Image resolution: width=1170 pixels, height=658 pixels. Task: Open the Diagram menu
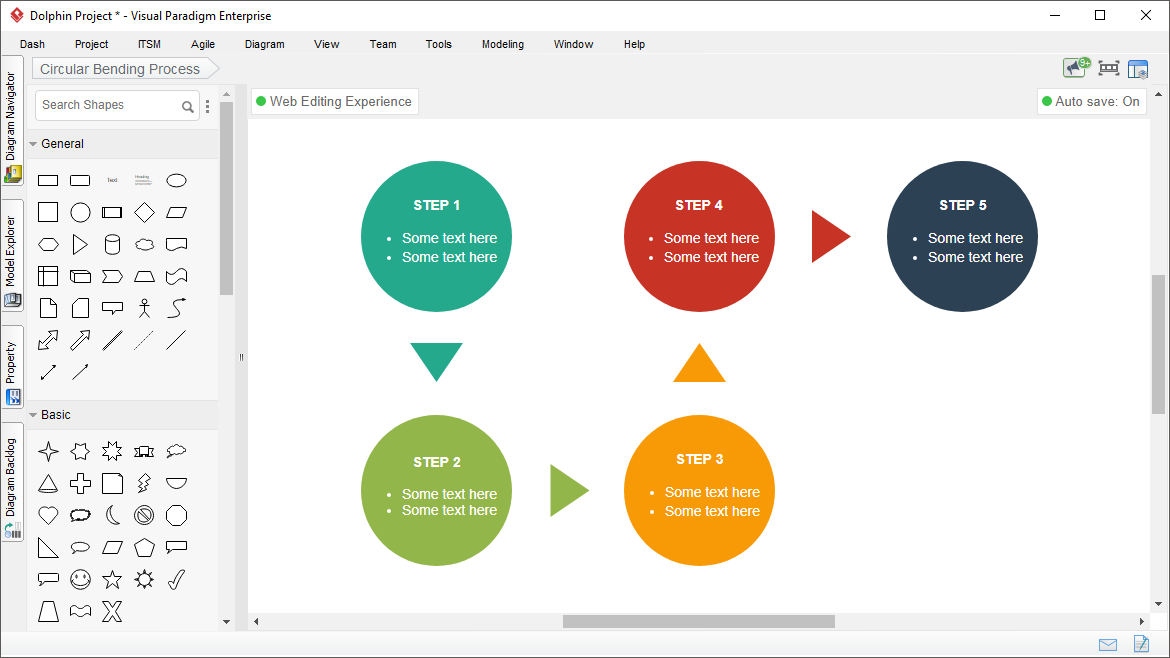pyautogui.click(x=264, y=44)
